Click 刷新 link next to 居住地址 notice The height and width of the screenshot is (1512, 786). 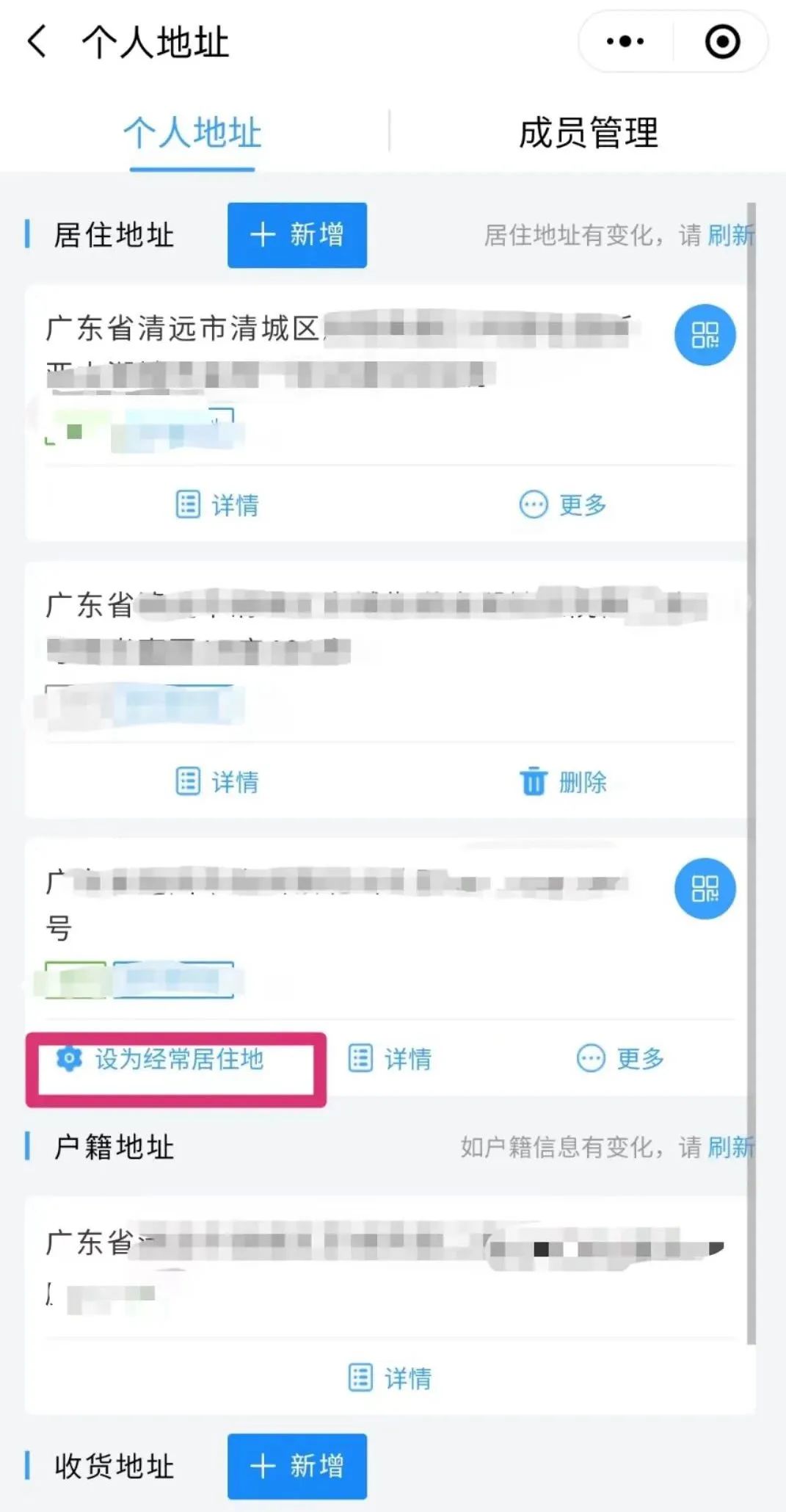coord(732,235)
